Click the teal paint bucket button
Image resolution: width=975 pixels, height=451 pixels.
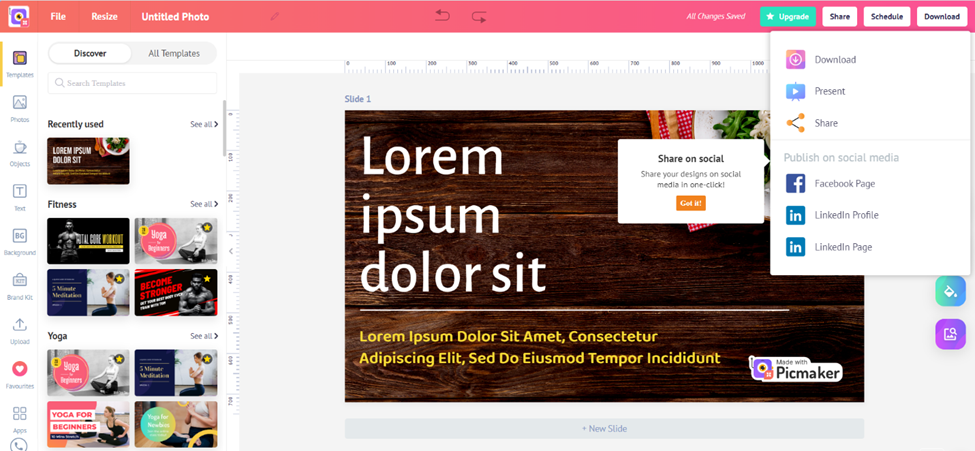[950, 291]
